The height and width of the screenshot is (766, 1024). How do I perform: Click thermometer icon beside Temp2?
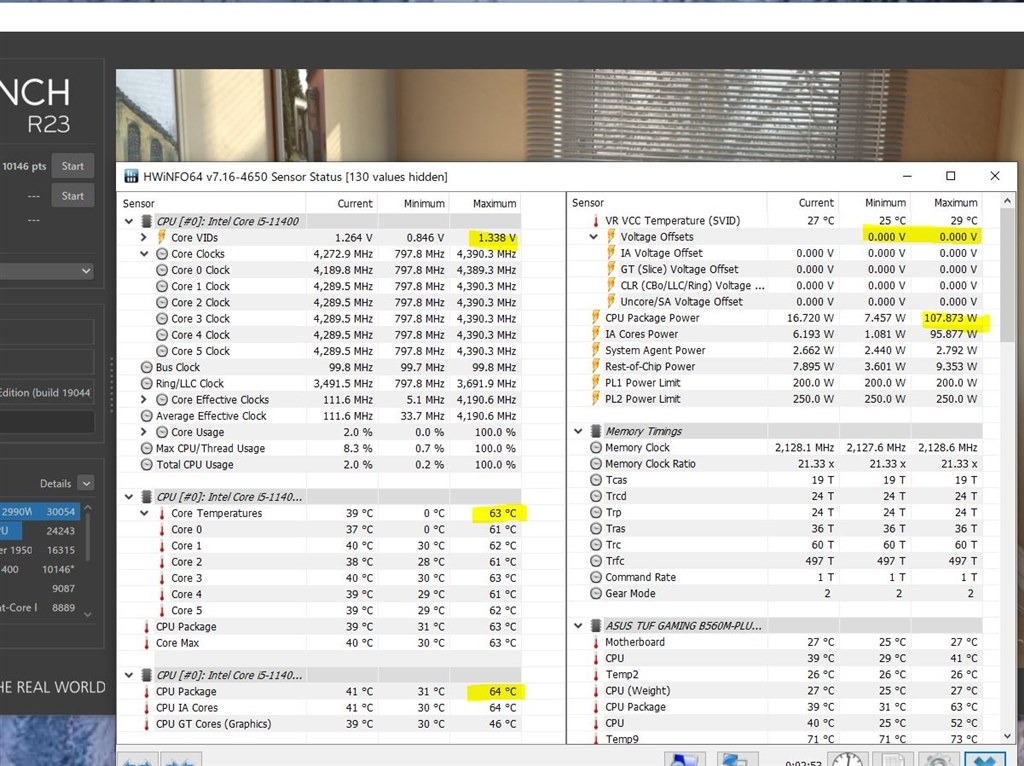[596, 674]
